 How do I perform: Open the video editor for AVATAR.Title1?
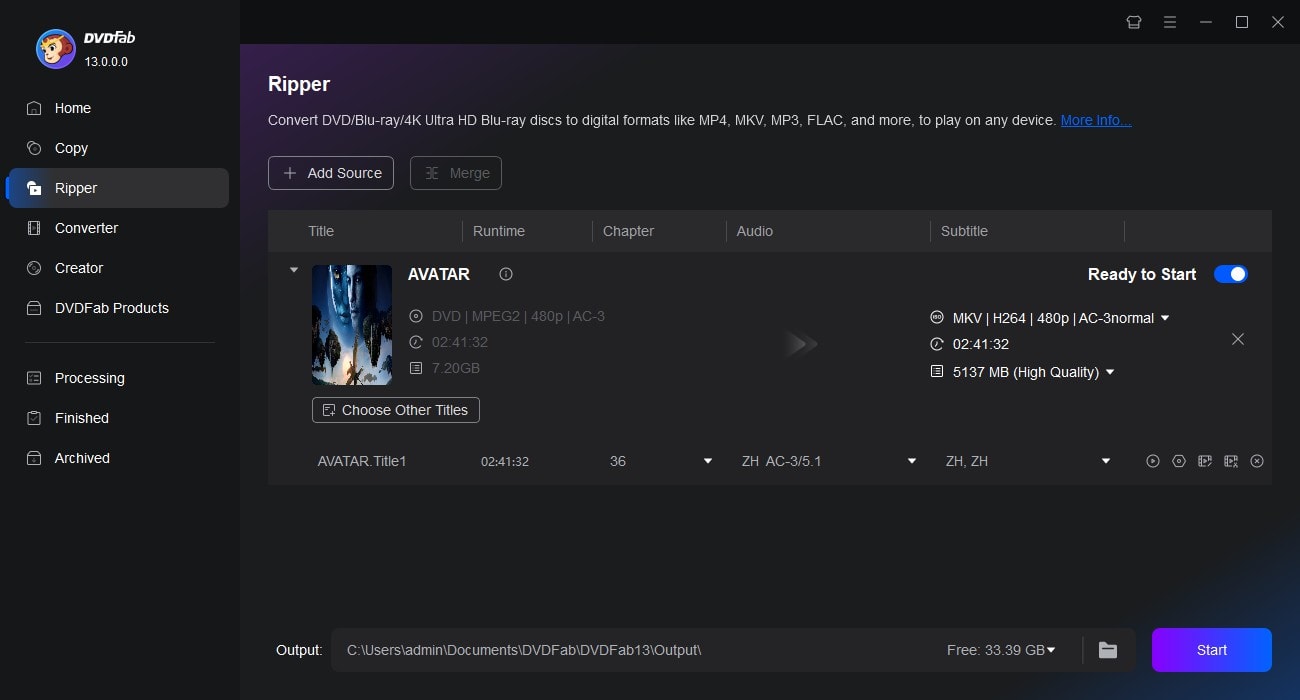[1205, 461]
